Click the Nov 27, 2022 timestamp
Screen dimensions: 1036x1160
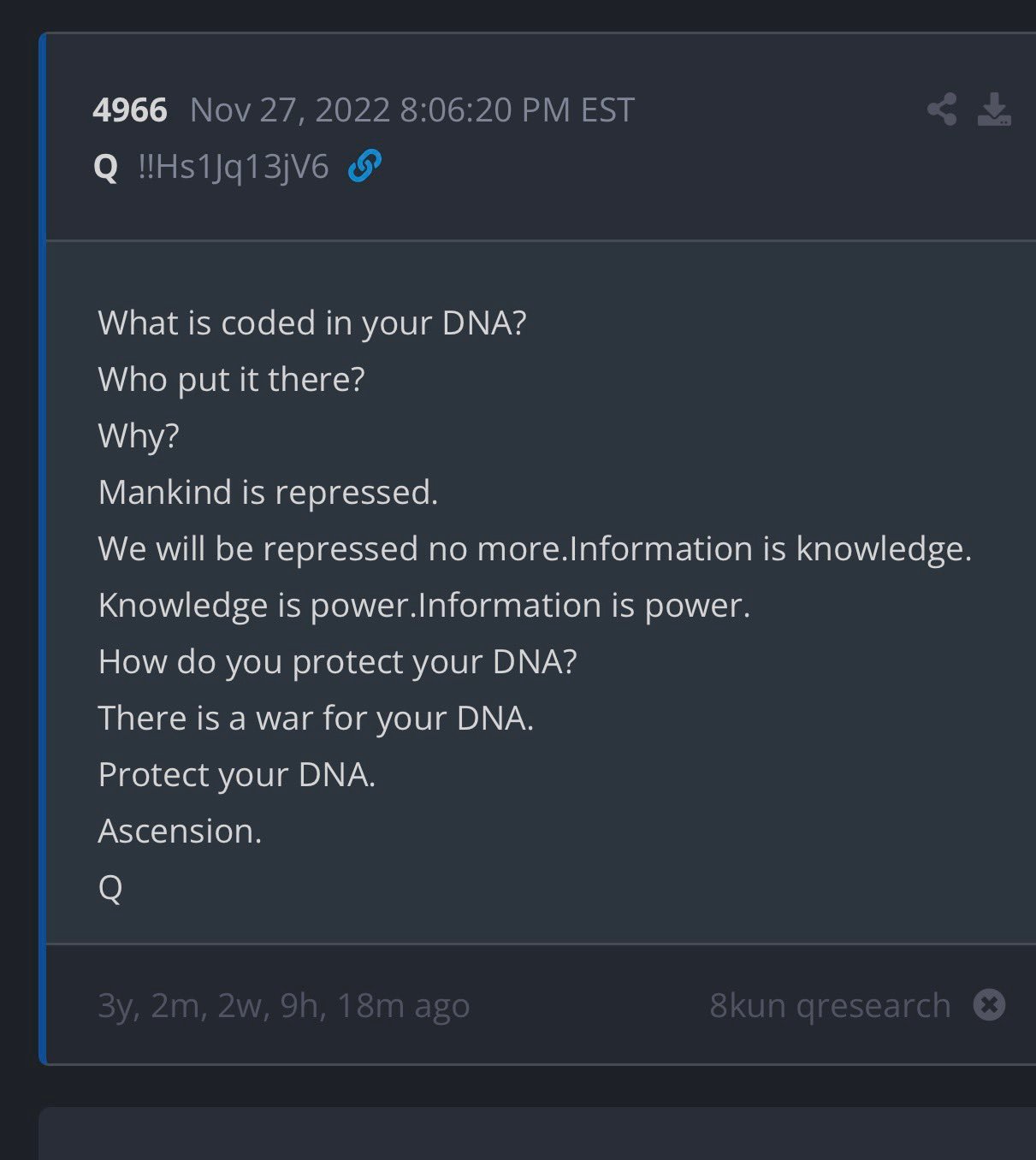[411, 109]
